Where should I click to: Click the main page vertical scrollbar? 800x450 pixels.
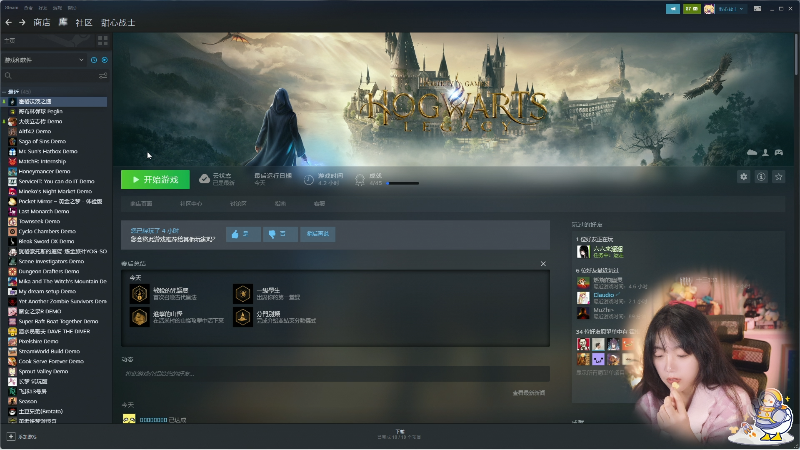796,54
